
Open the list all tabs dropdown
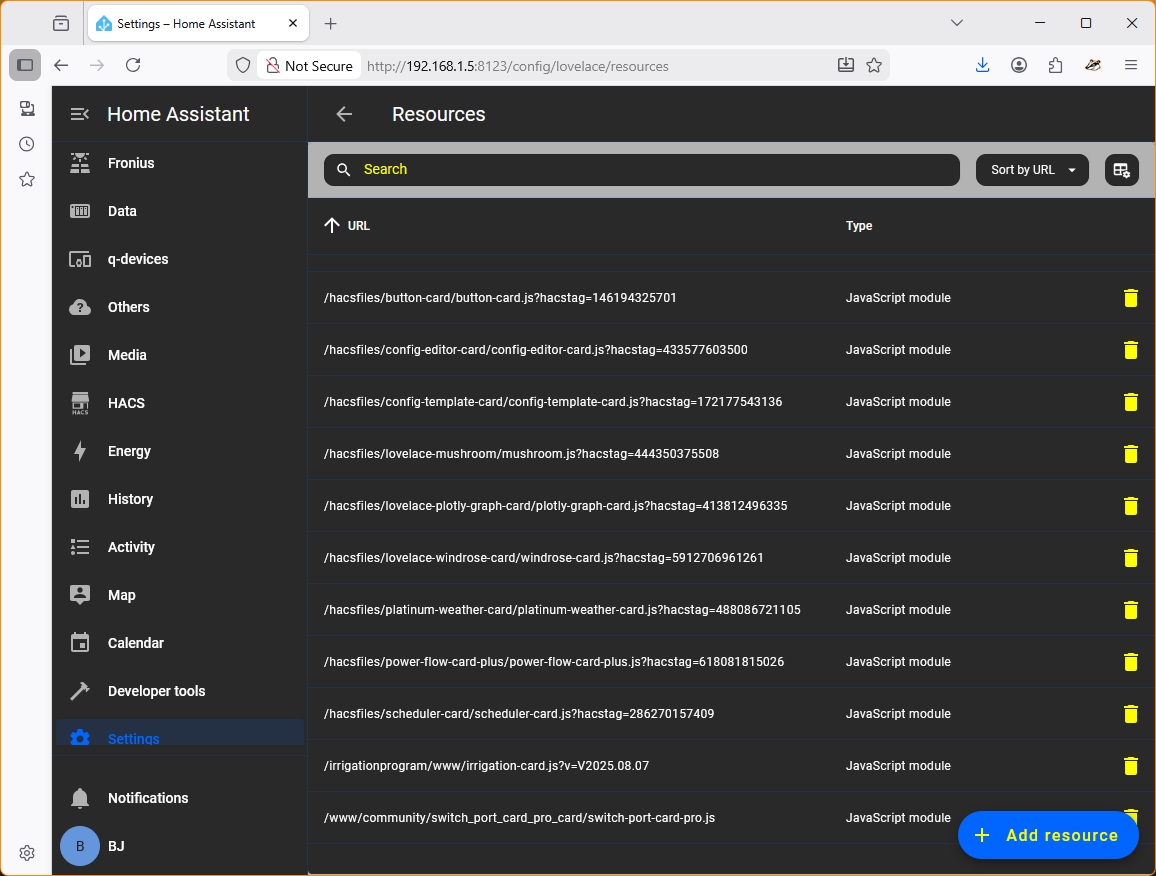(957, 23)
